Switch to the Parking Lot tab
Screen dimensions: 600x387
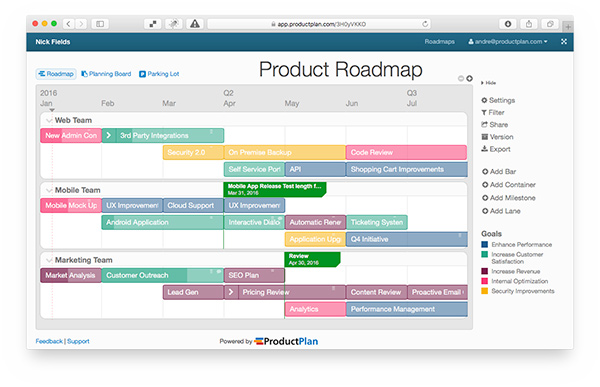159,74
